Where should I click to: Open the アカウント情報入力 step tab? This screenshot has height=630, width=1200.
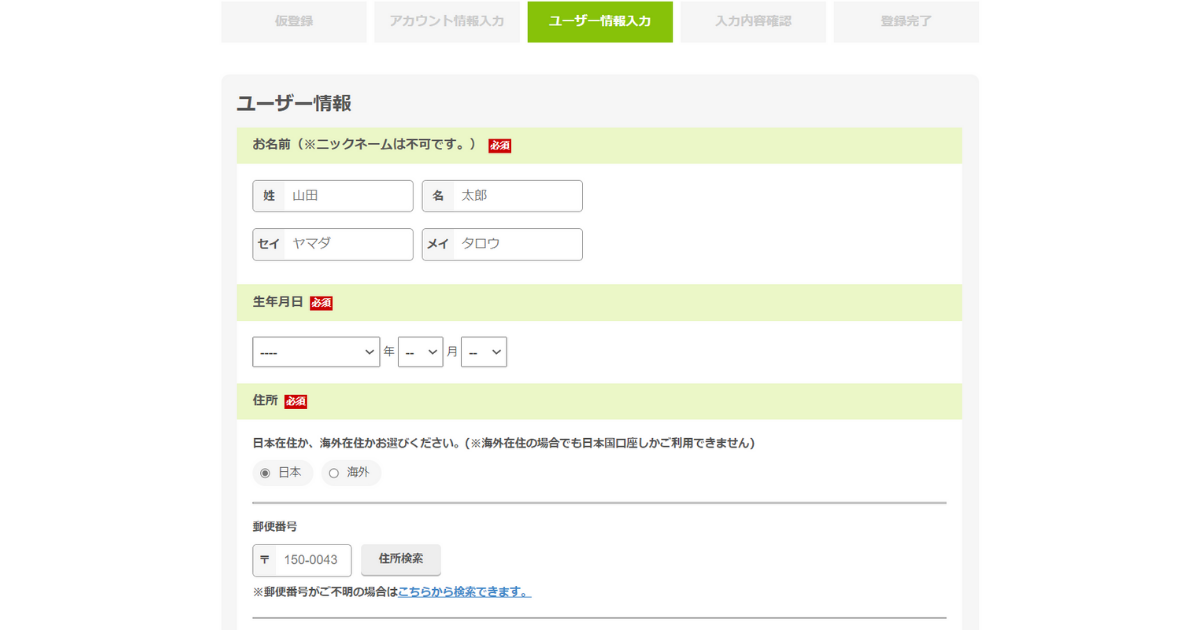tap(447, 21)
